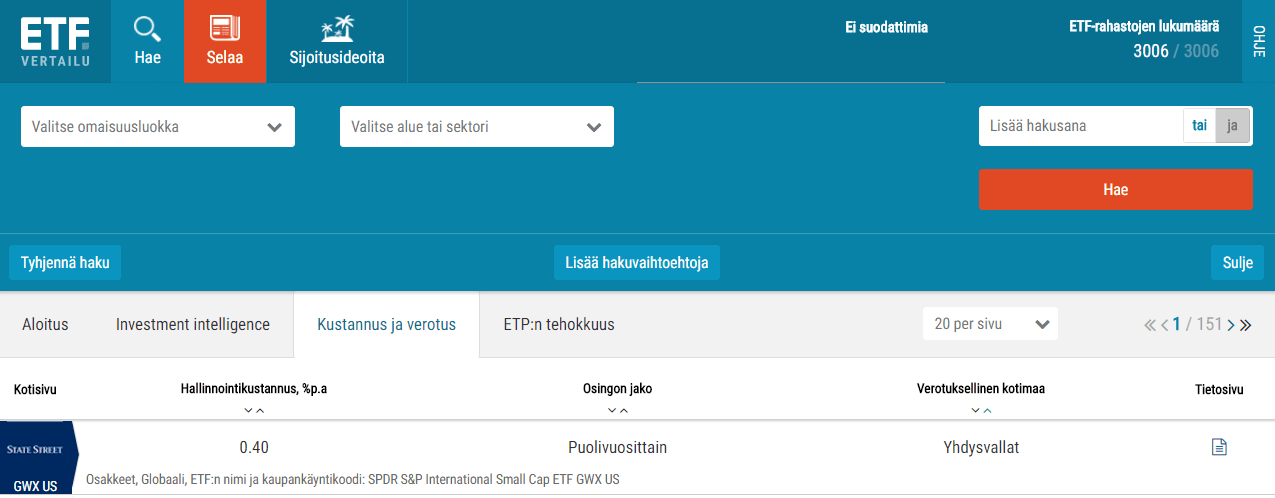1275x498 pixels.
Task: Open the 20 per sivu dropdown
Action: tap(990, 324)
